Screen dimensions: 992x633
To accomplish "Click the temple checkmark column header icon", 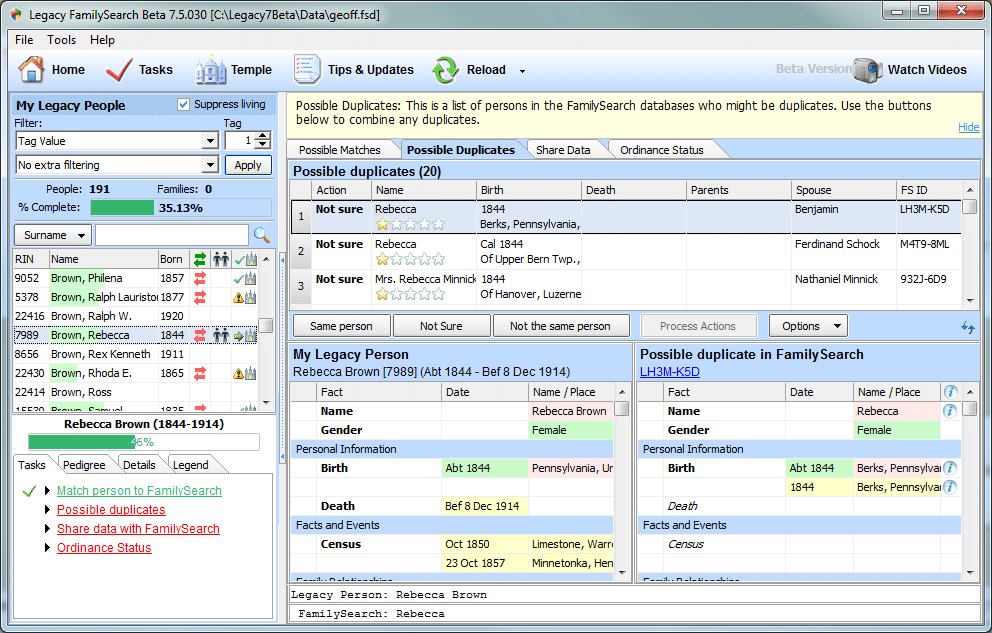I will click(x=245, y=259).
